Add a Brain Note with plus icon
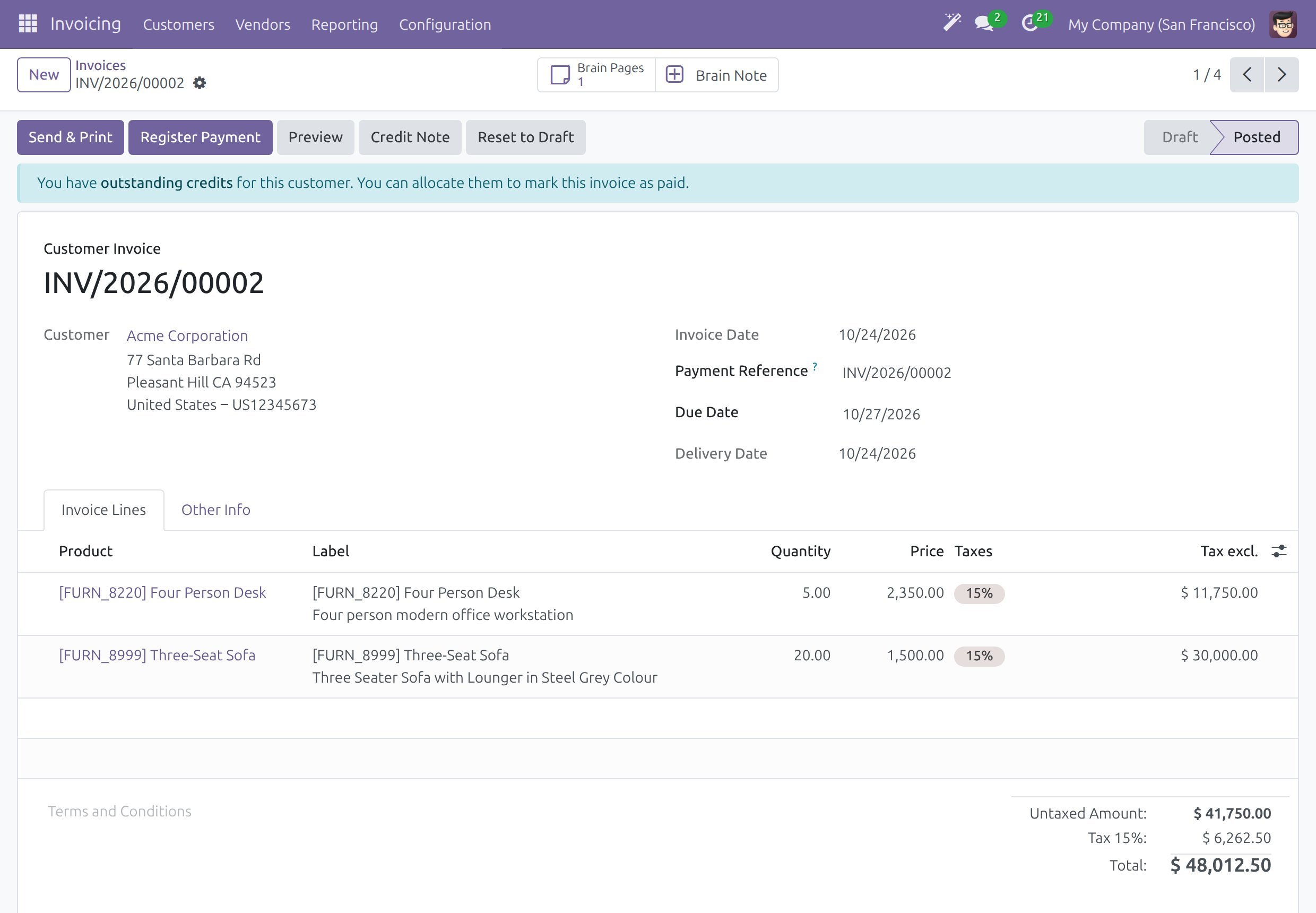 (x=716, y=75)
